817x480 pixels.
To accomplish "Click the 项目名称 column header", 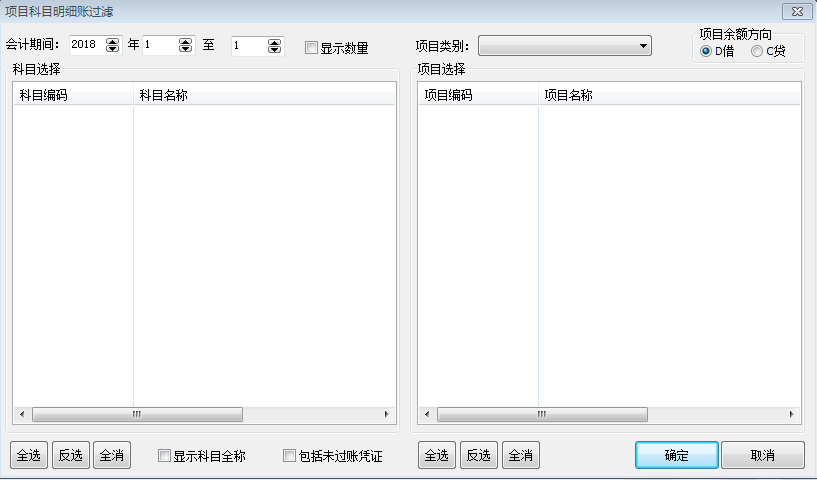I will tap(670, 95).
